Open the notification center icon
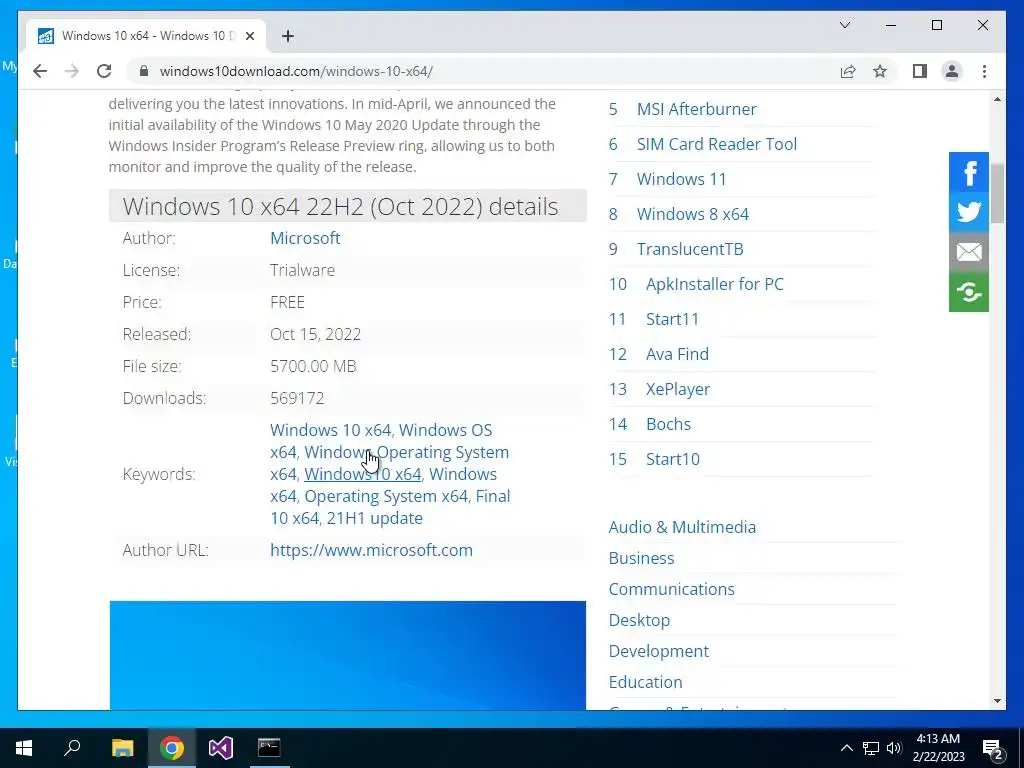 click(993, 748)
